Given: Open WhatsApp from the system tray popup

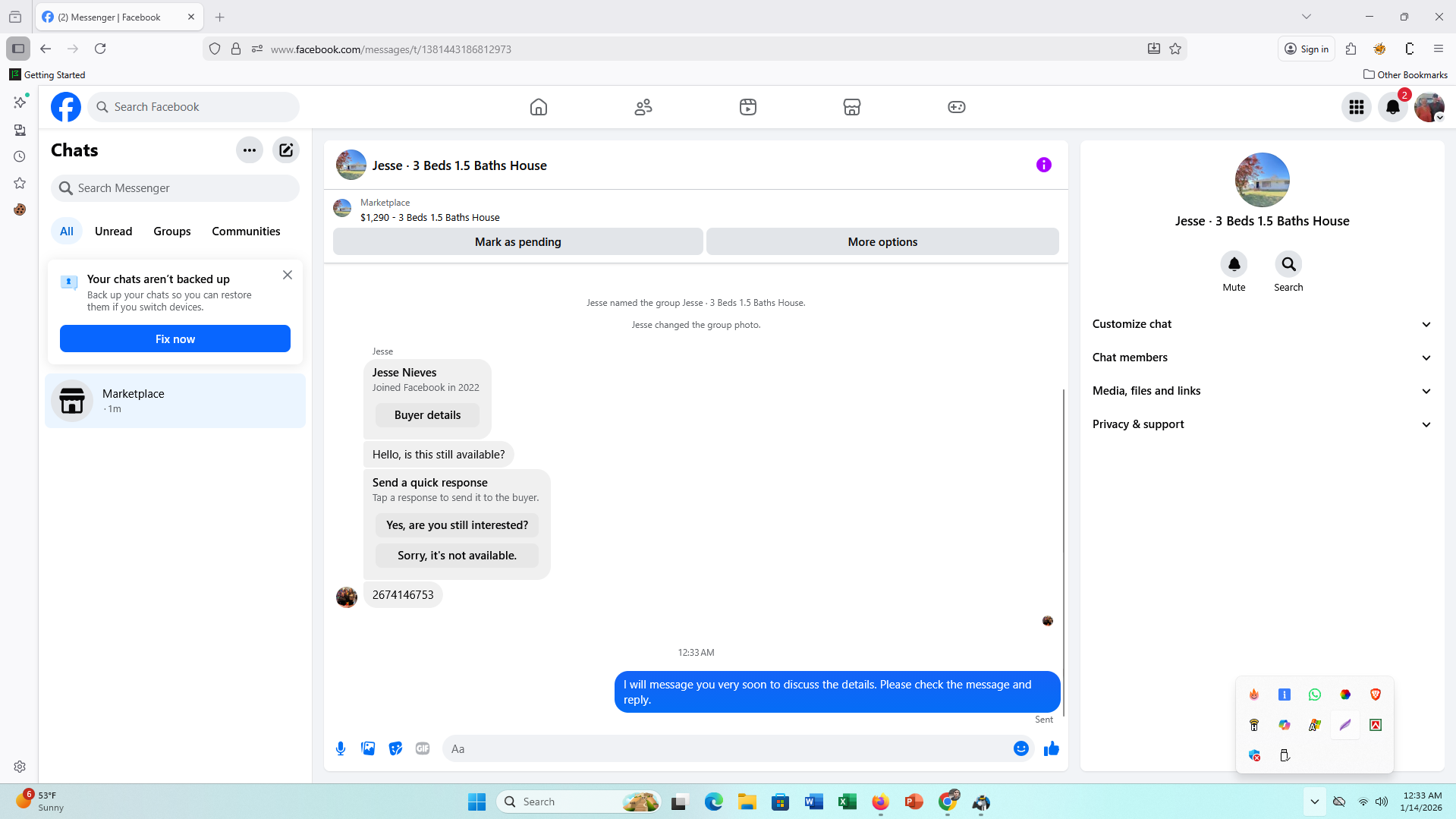Looking at the screenshot, I should pos(1314,695).
